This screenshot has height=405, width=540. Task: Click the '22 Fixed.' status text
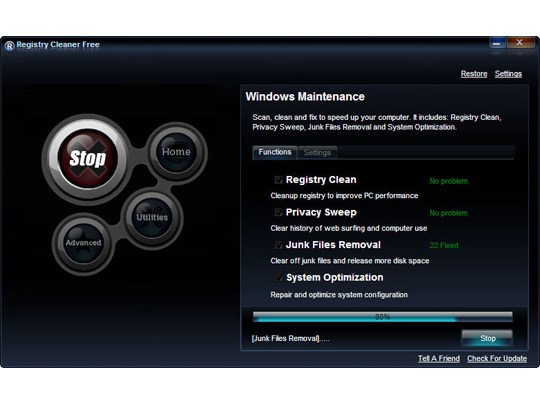coord(444,246)
